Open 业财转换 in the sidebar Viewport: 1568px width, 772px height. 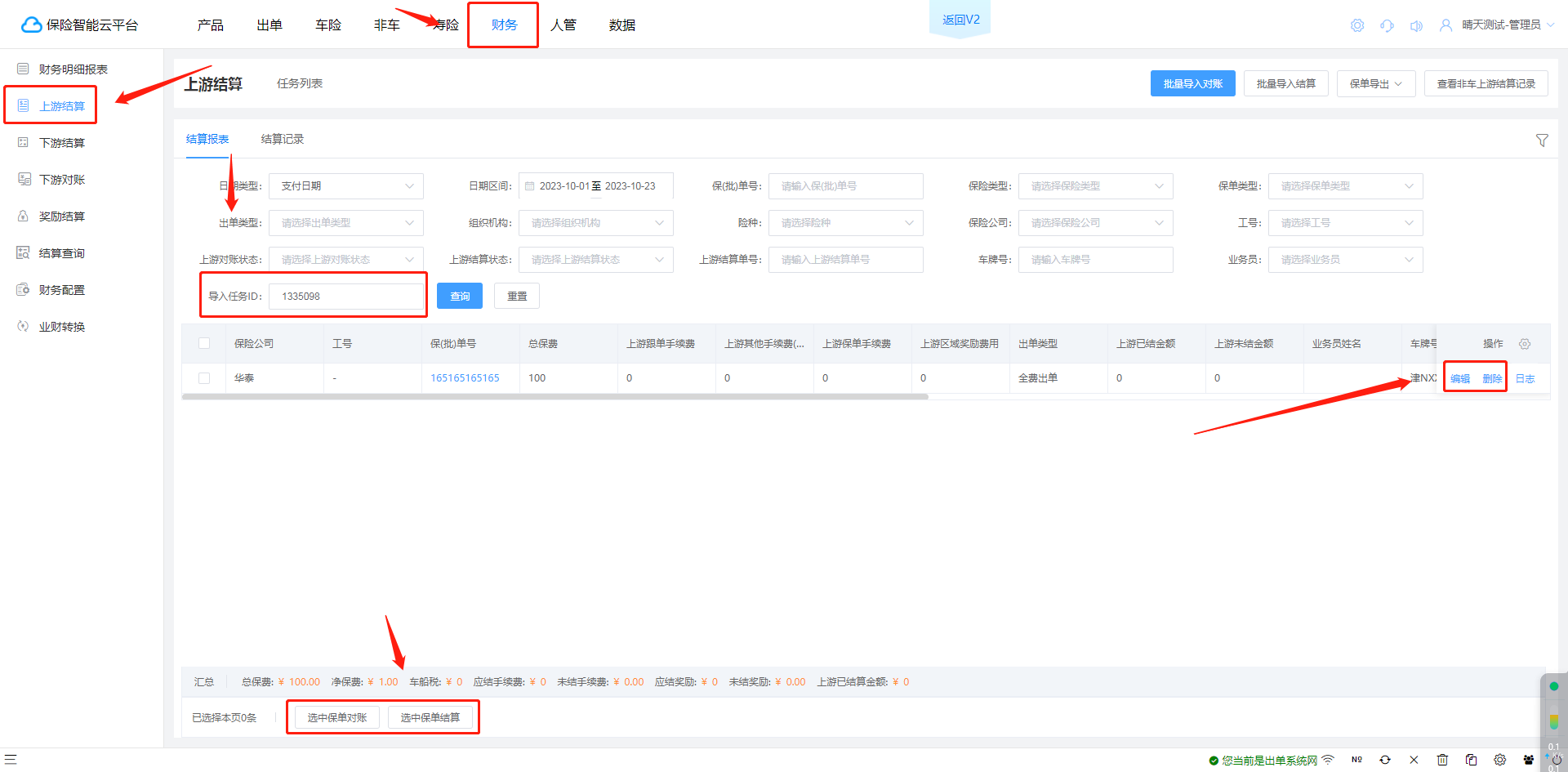point(61,327)
